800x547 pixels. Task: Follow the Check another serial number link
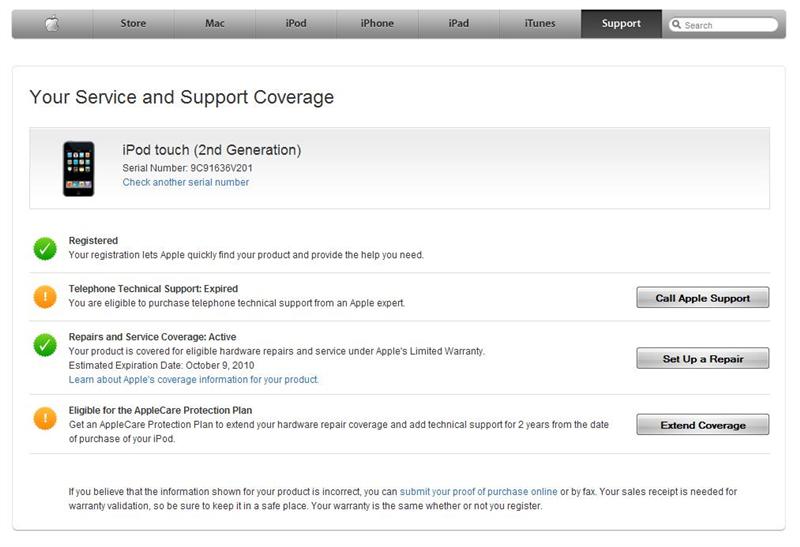186,182
